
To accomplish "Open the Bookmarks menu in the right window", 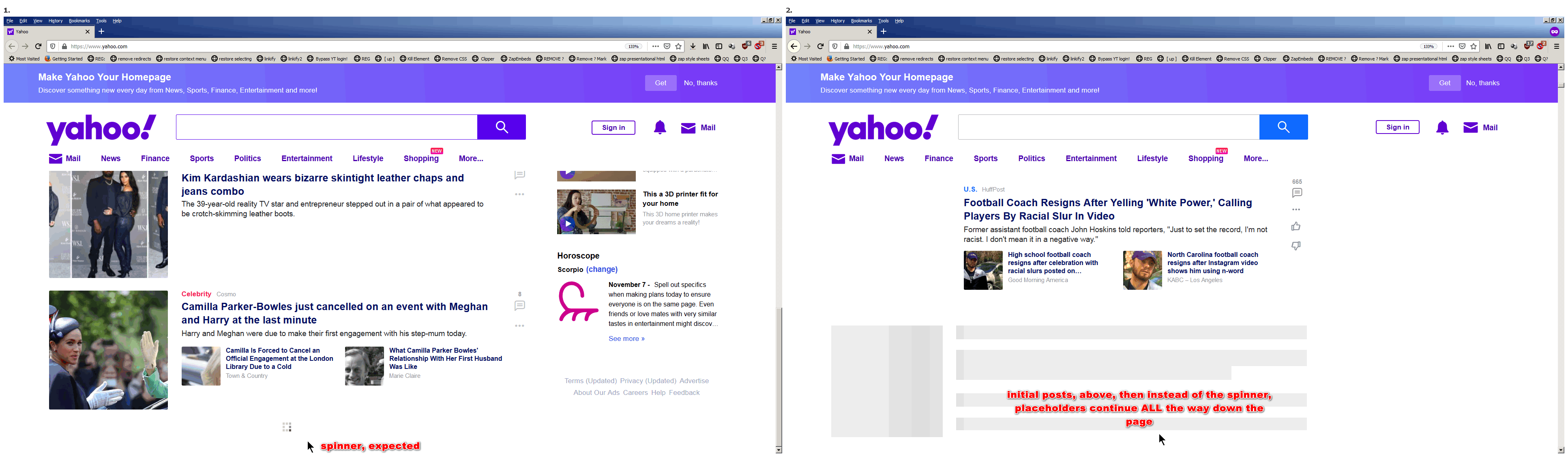I will pyautogui.click(x=861, y=21).
